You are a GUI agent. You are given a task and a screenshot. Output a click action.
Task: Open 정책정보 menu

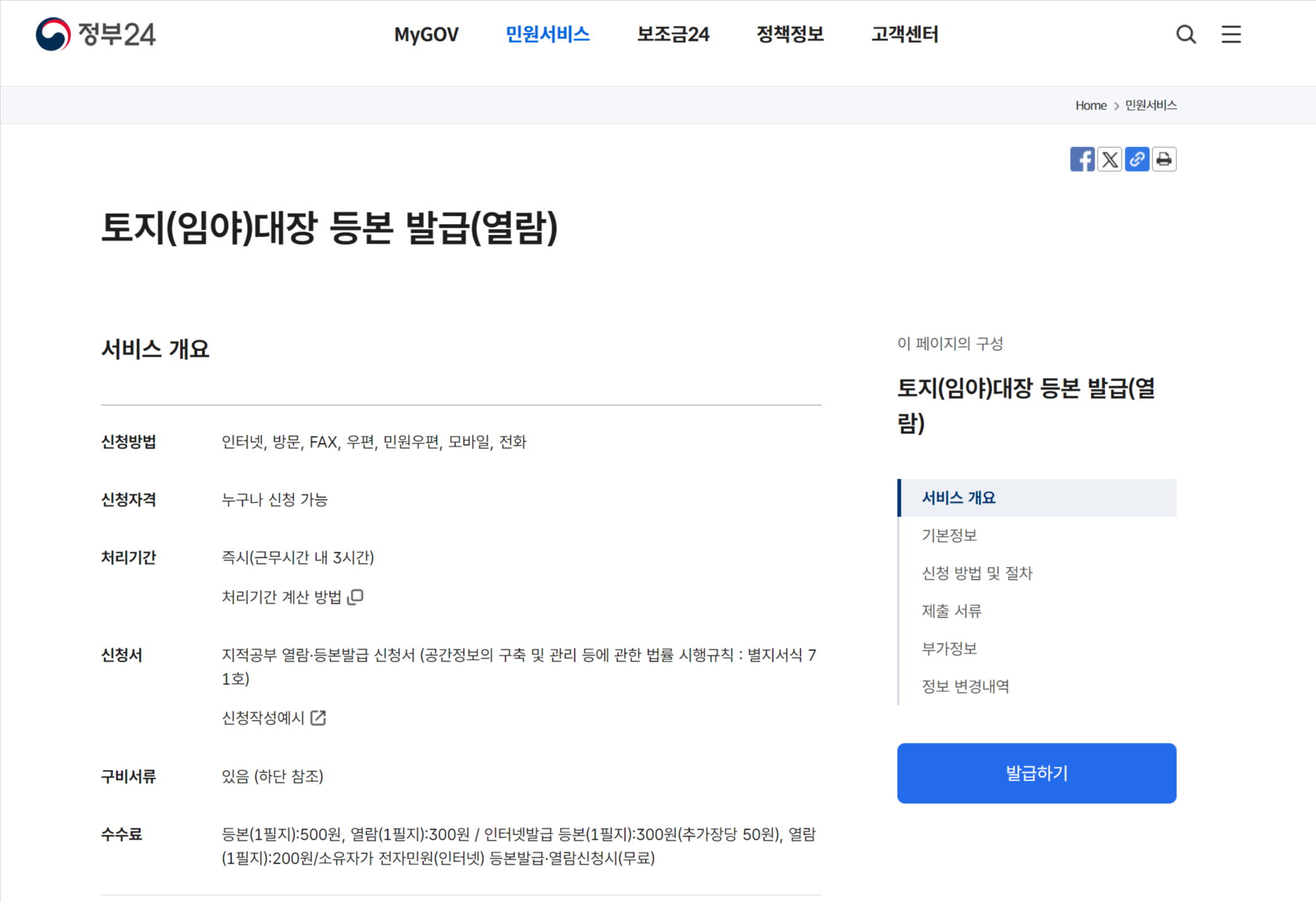[x=789, y=34]
